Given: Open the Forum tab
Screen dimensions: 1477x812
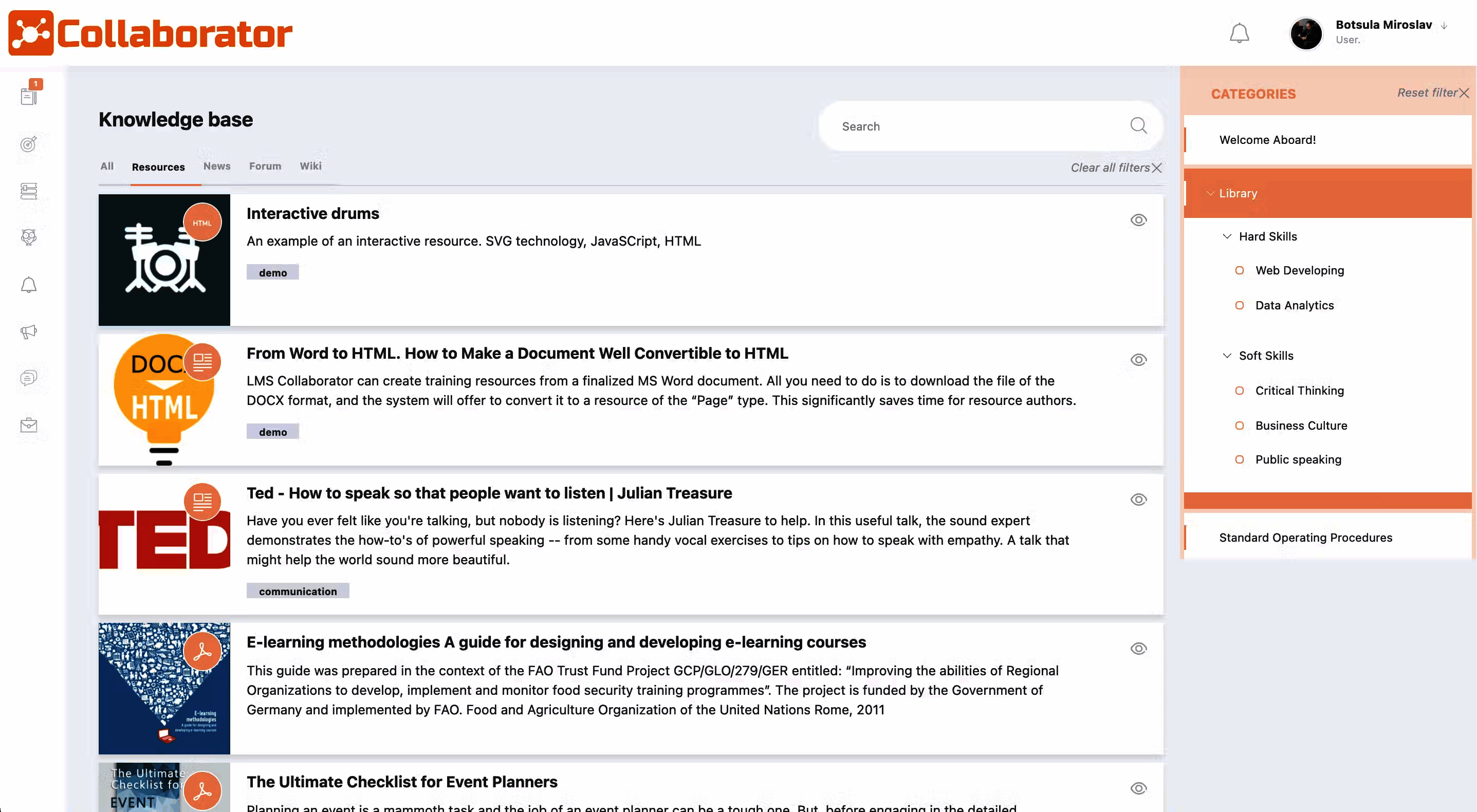Looking at the screenshot, I should coord(265,167).
